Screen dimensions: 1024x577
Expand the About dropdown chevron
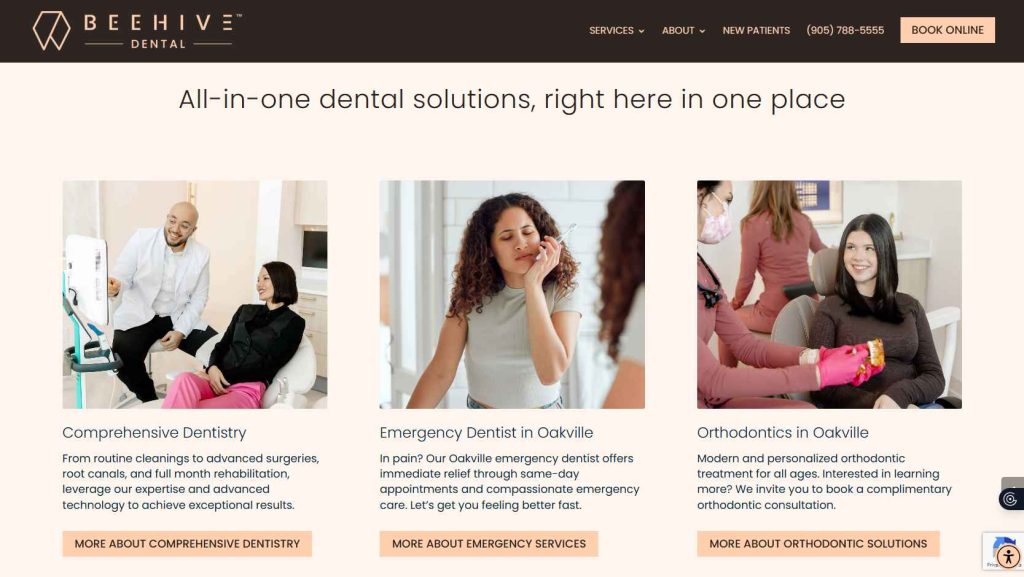coord(702,31)
